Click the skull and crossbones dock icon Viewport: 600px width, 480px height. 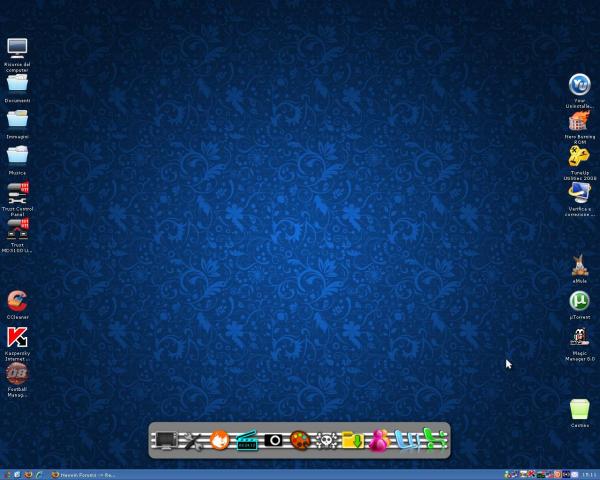(326, 441)
